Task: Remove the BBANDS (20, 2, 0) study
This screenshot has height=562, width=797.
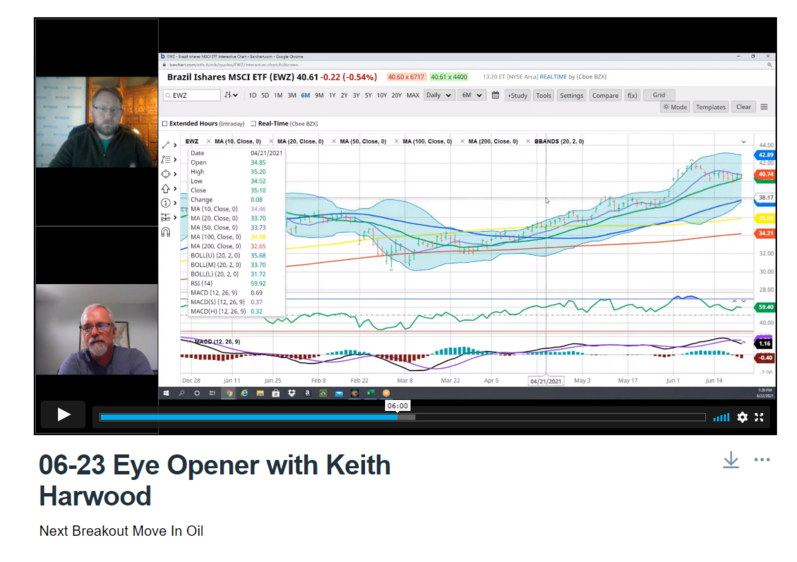Action: pyautogui.click(x=528, y=141)
